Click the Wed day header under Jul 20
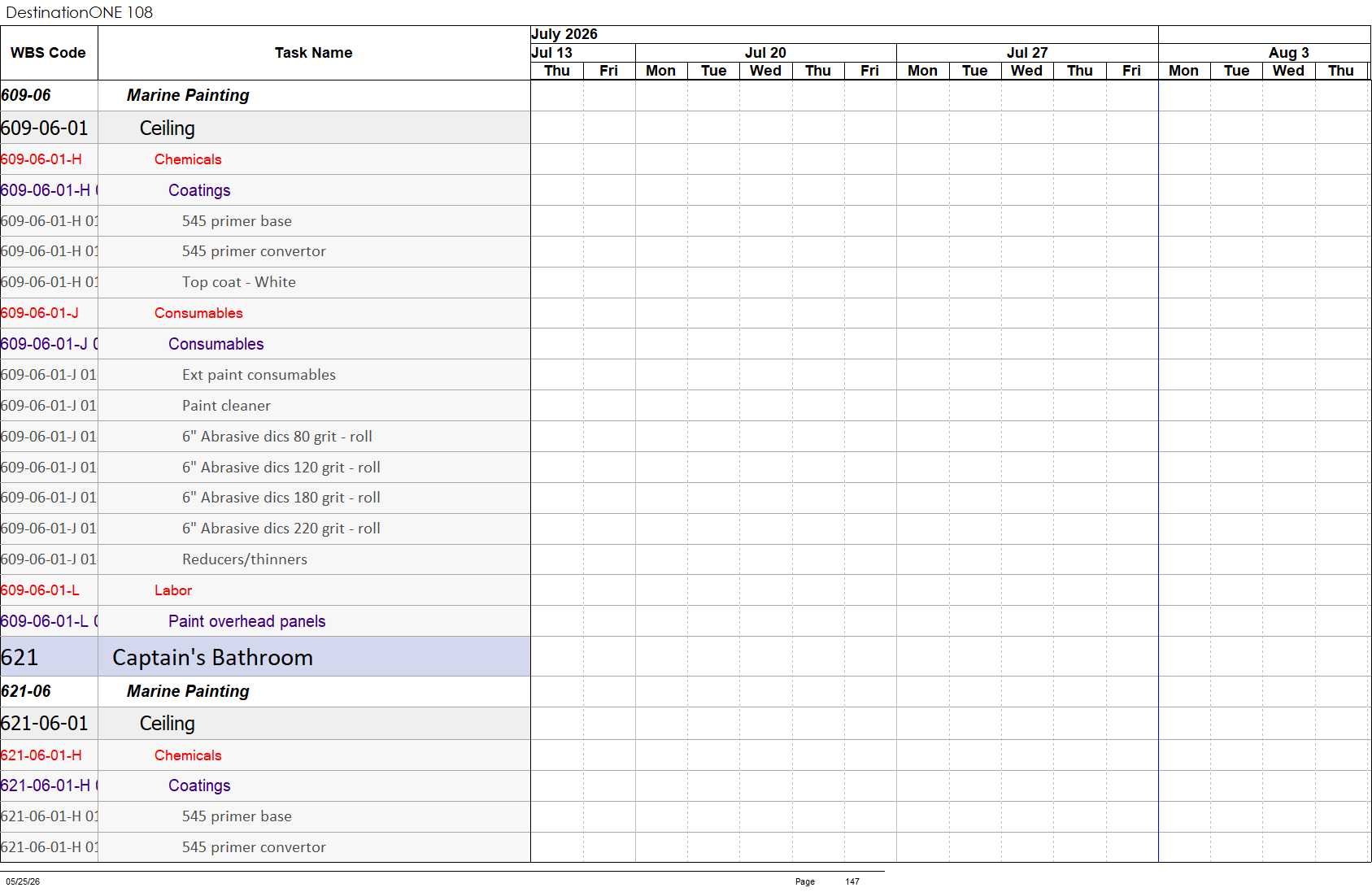Screen dimensions: 1372x892 tap(766, 71)
